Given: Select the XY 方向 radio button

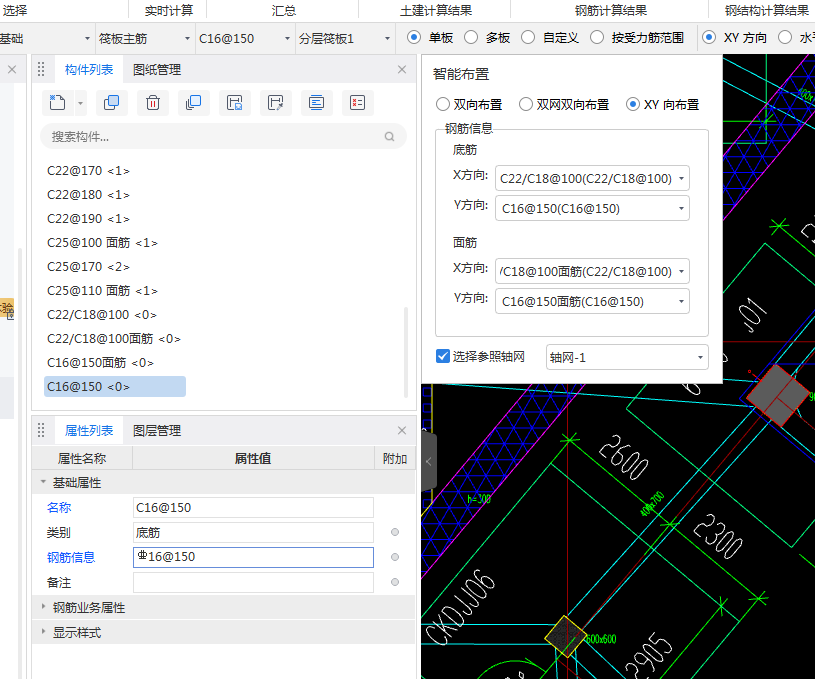Looking at the screenshot, I should [709, 37].
